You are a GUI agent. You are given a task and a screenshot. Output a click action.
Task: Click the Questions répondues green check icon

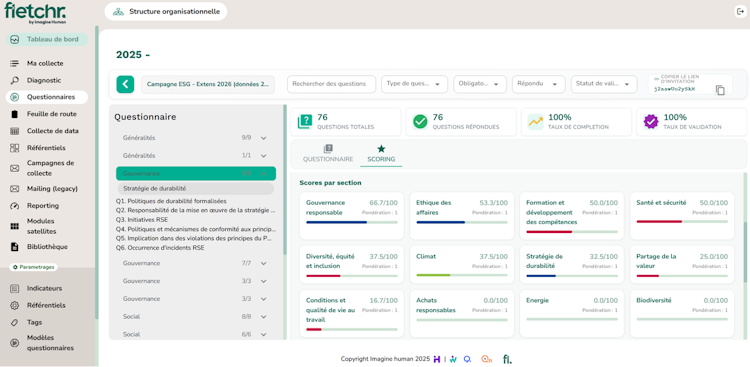[x=420, y=122]
